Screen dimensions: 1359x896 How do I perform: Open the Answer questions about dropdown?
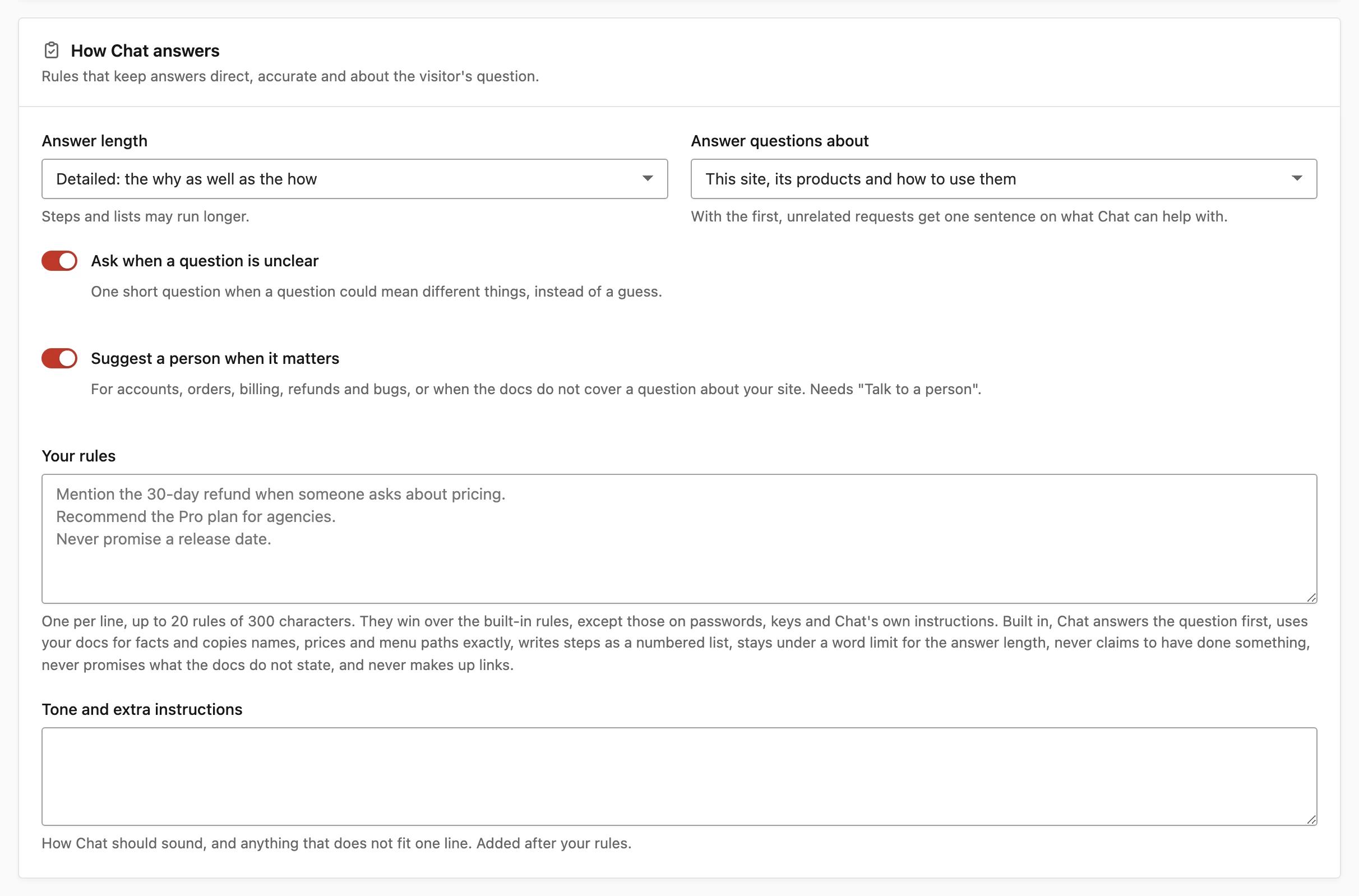click(1004, 179)
